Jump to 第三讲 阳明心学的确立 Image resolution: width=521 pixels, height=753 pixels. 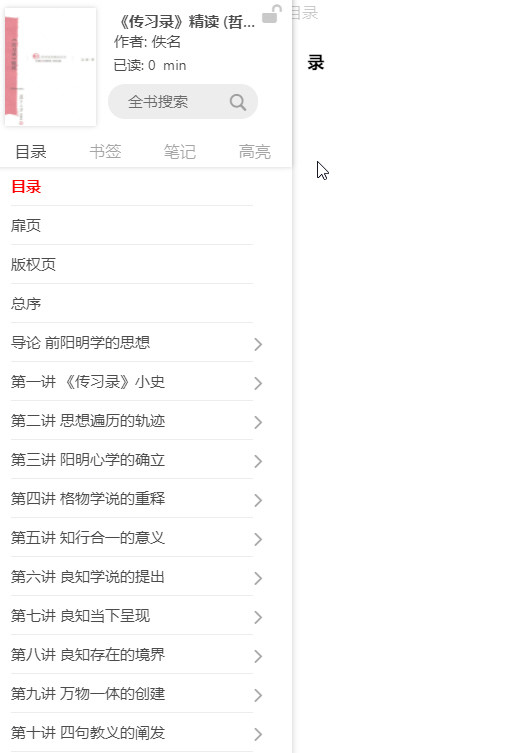(x=132, y=460)
